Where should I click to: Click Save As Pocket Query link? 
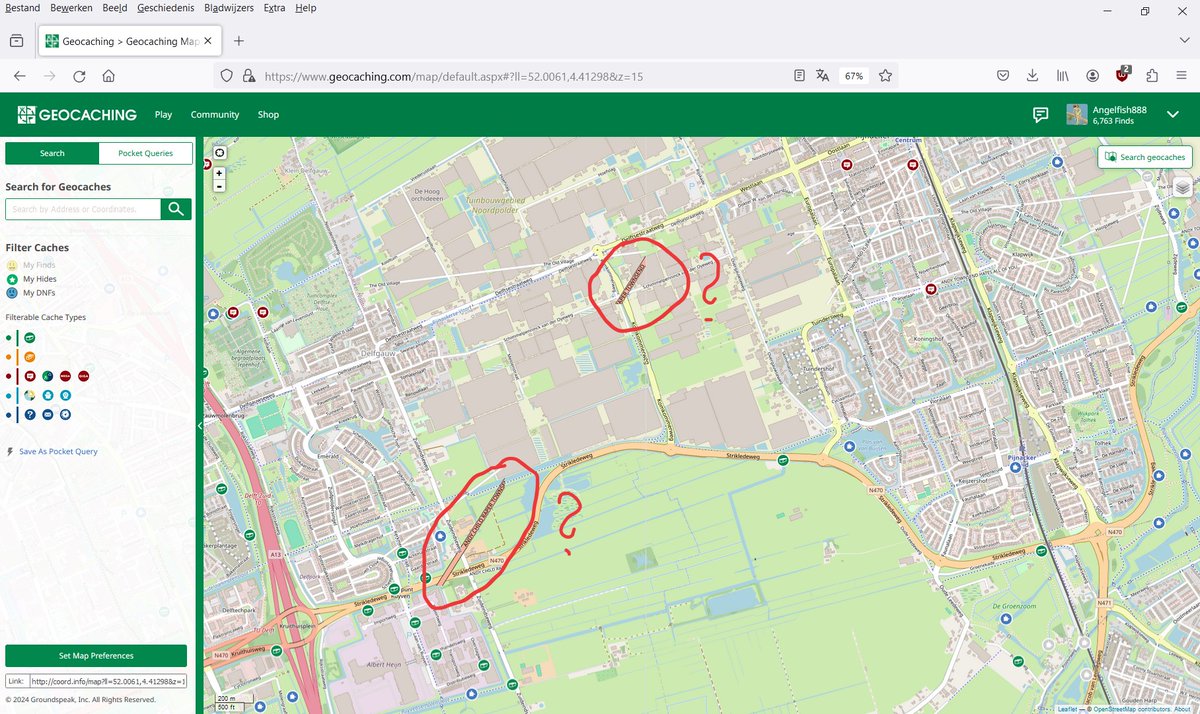pyautogui.click(x=58, y=451)
